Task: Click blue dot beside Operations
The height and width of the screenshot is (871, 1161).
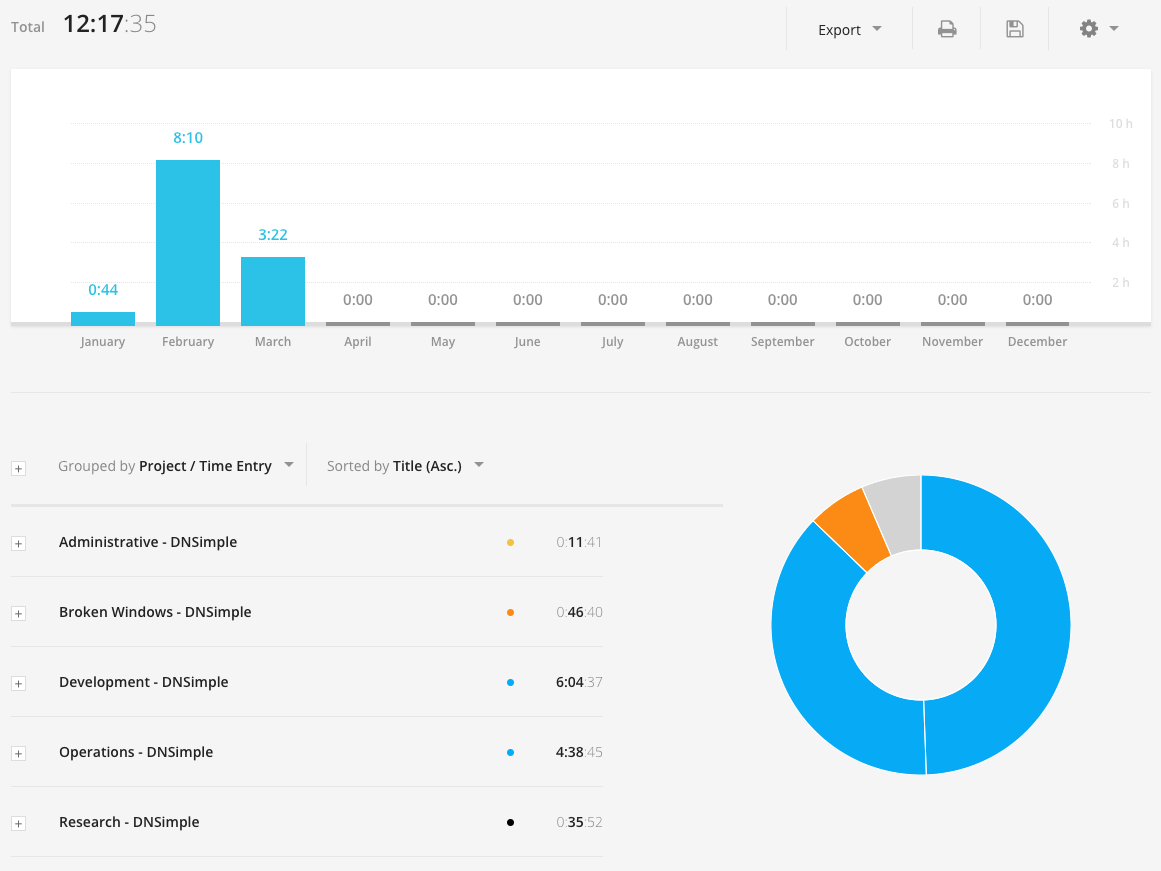Action: pos(510,752)
